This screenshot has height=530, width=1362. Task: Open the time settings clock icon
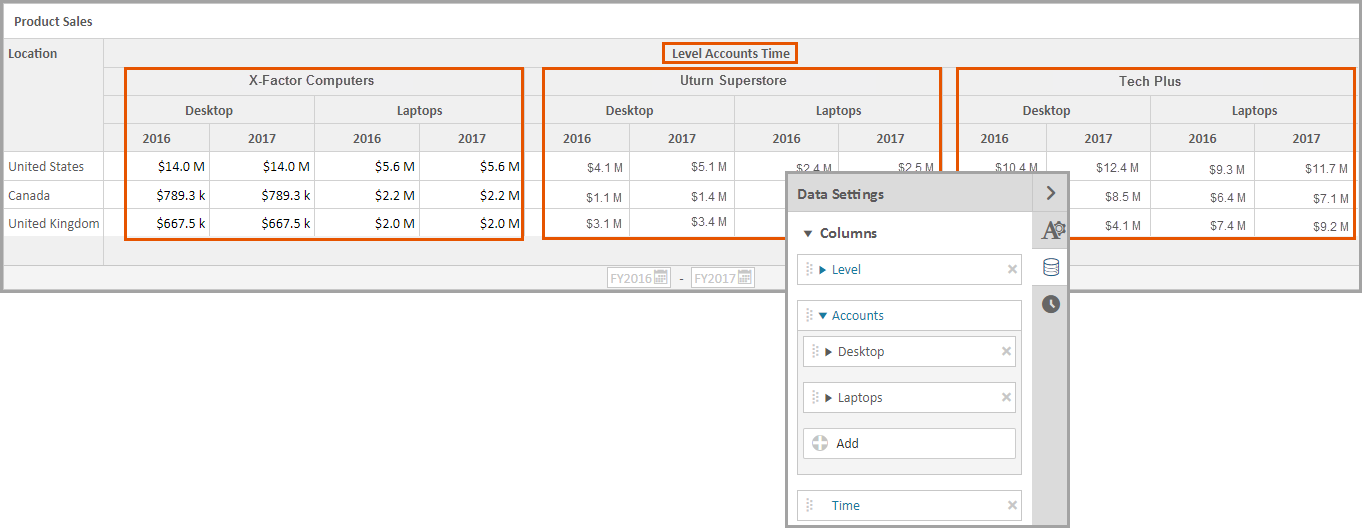point(1050,304)
